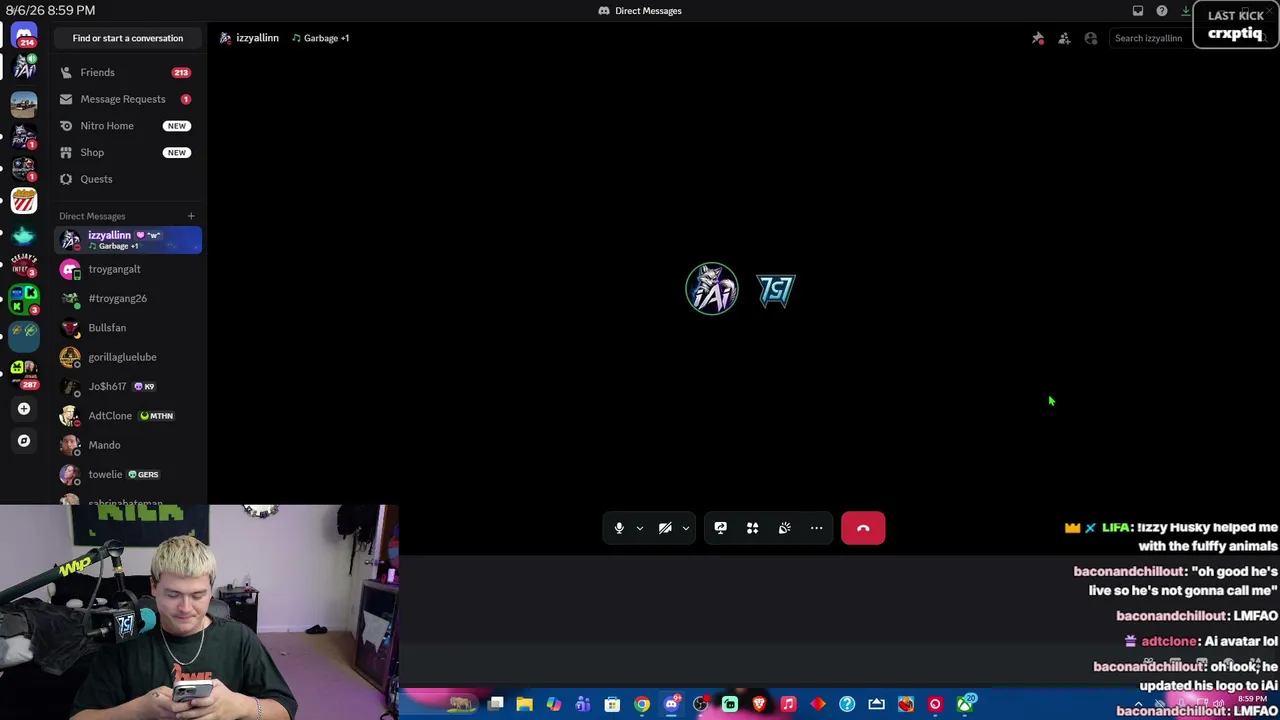Open Message Requests

click(x=128, y=99)
